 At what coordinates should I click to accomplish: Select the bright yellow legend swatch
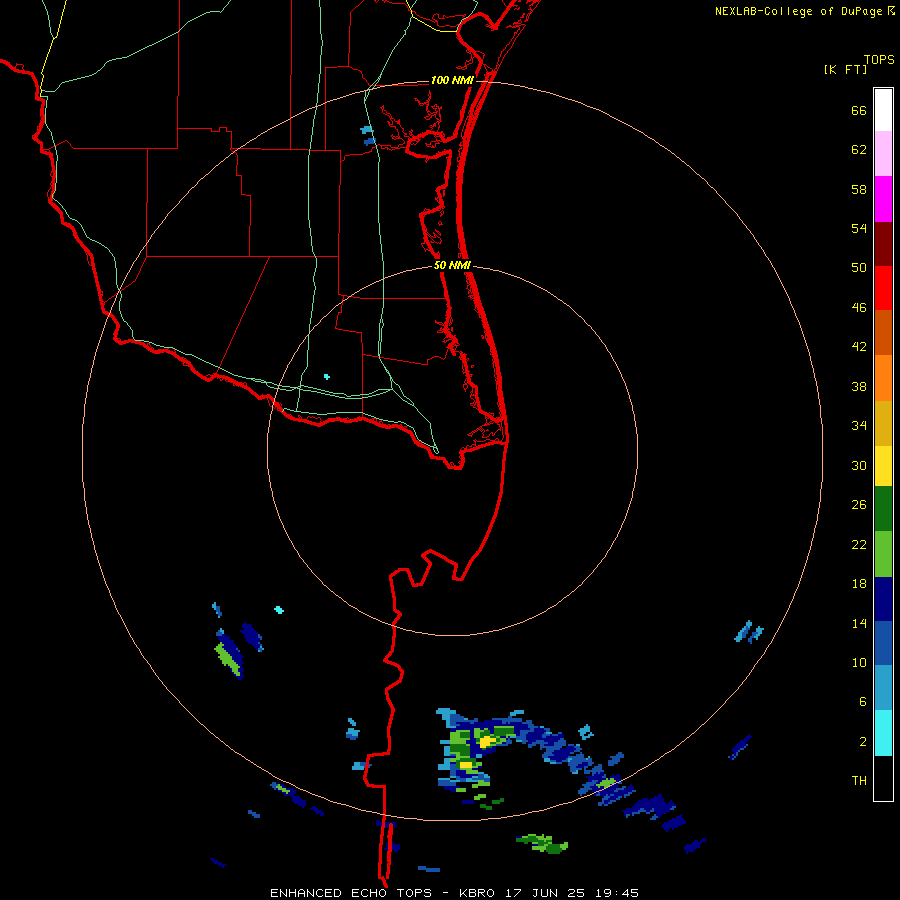[x=883, y=466]
